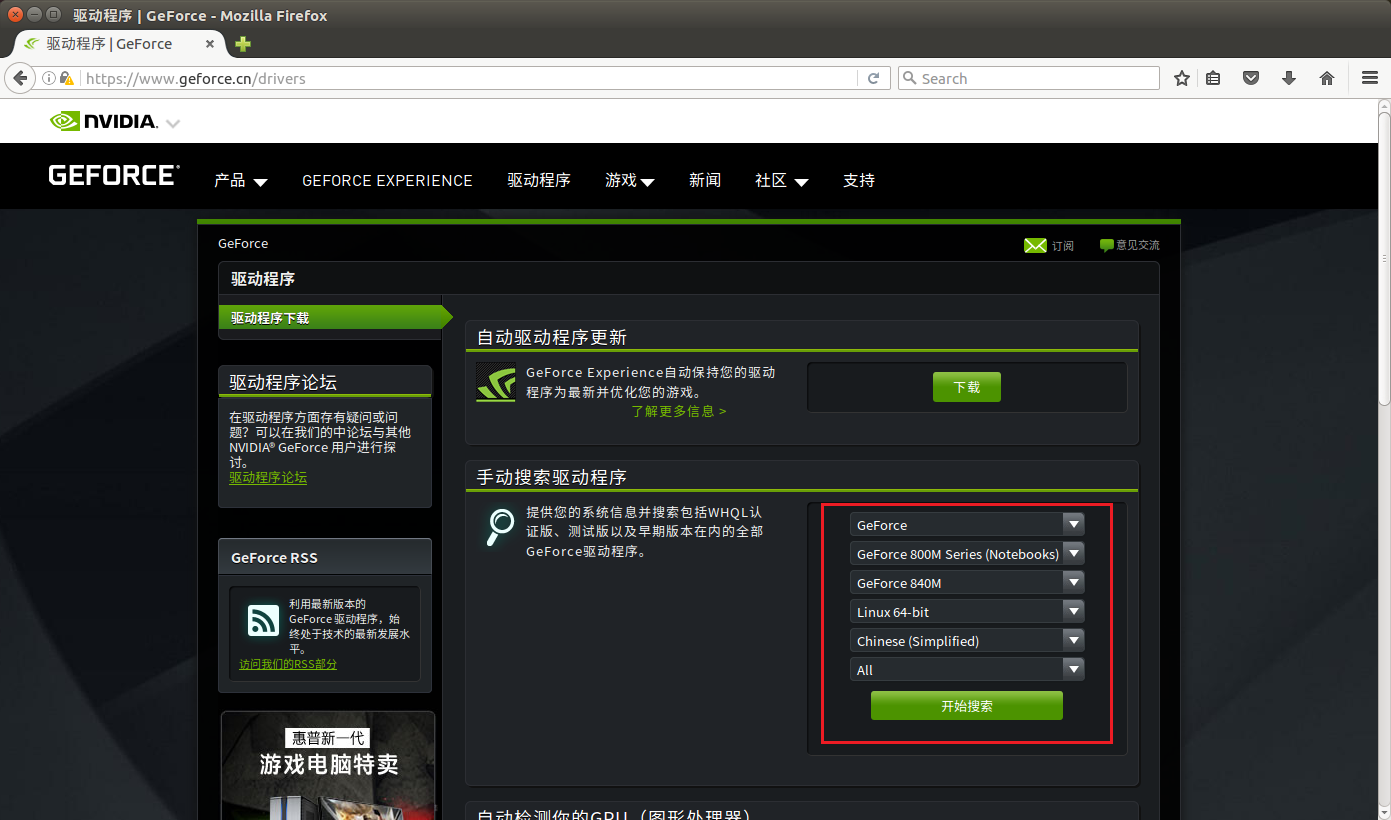Image resolution: width=1391 pixels, height=820 pixels.
Task: Click the NVIDIA logo
Action: click(104, 122)
